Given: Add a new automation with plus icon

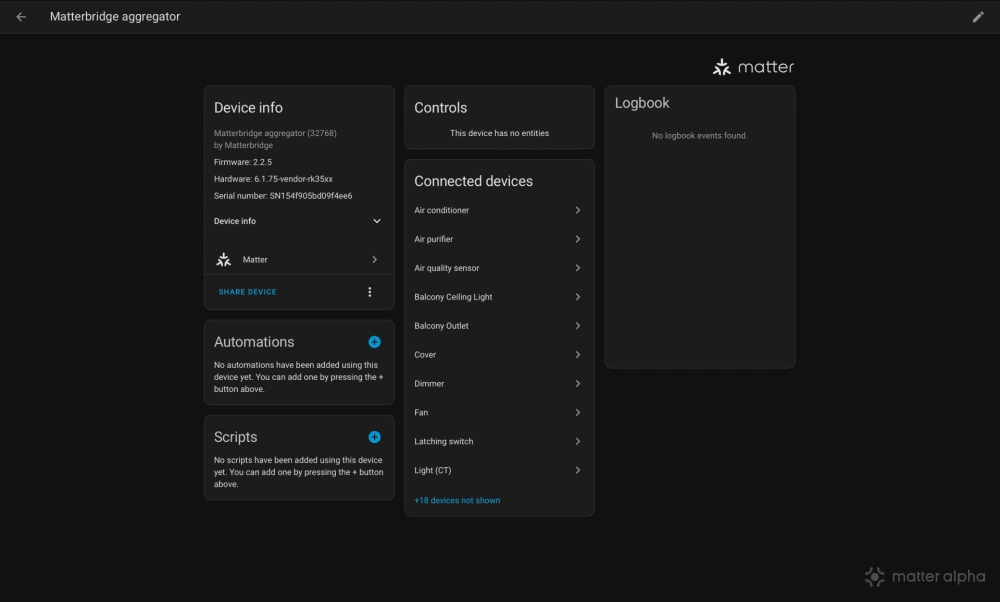Looking at the screenshot, I should pyautogui.click(x=374, y=342).
